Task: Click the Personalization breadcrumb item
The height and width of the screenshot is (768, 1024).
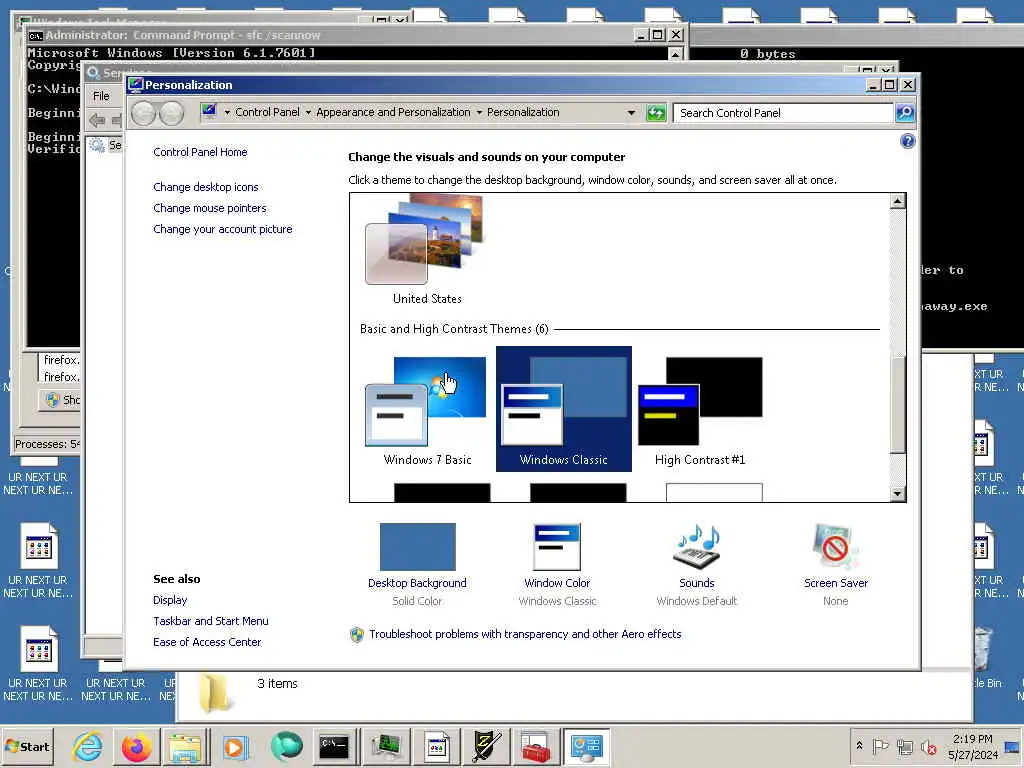Action: coord(523,112)
